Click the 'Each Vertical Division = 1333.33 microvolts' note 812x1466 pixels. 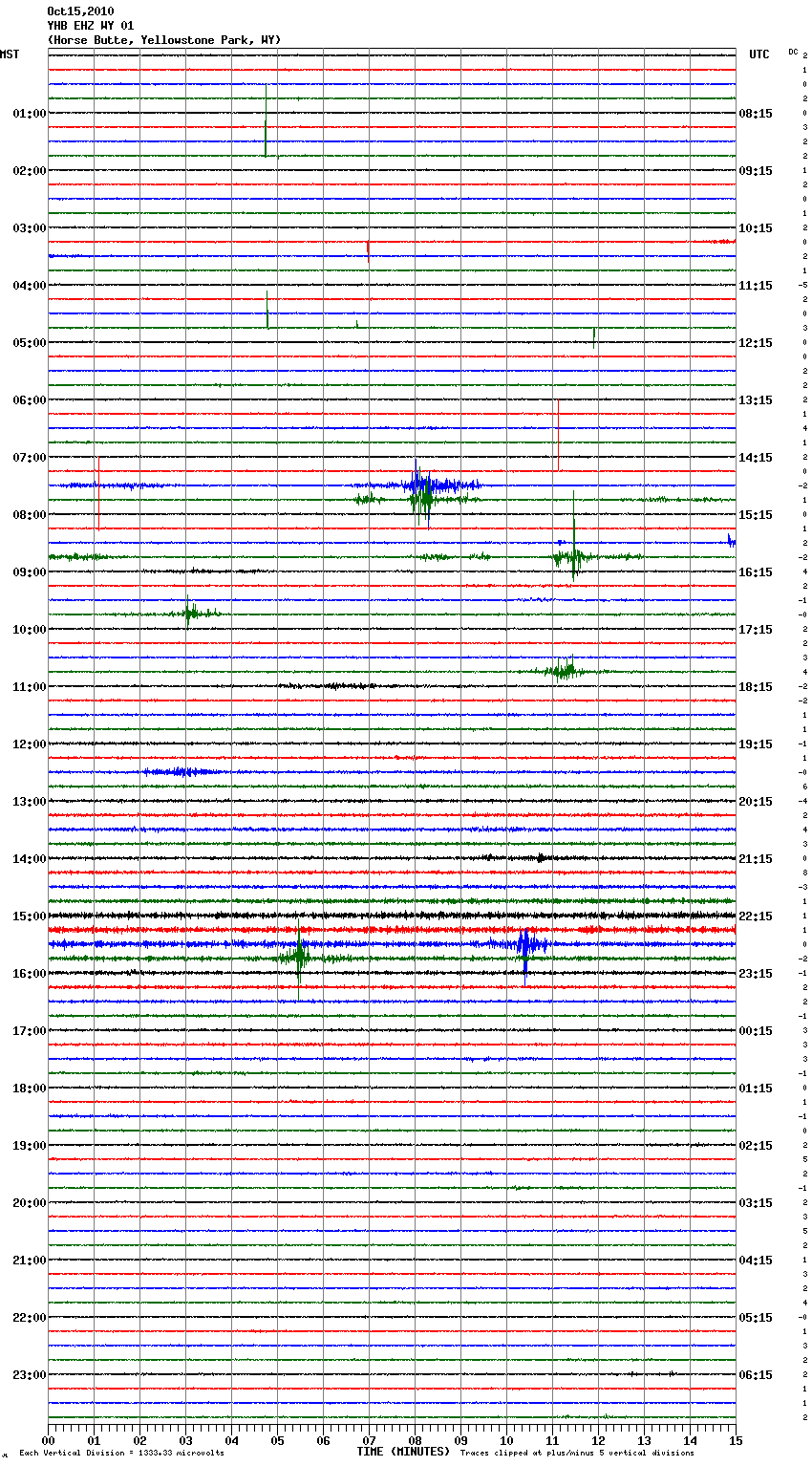pos(121,1454)
